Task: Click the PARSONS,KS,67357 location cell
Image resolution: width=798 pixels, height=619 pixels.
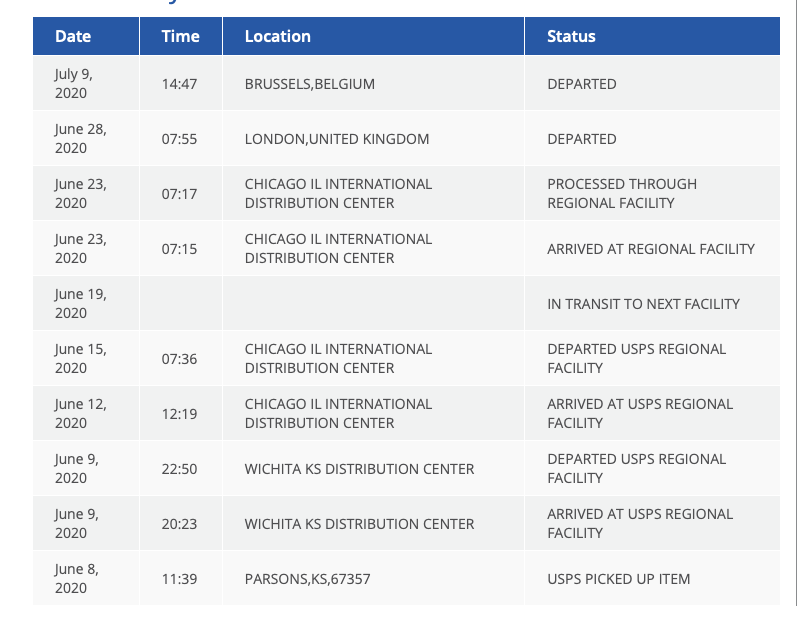Action: point(308,579)
